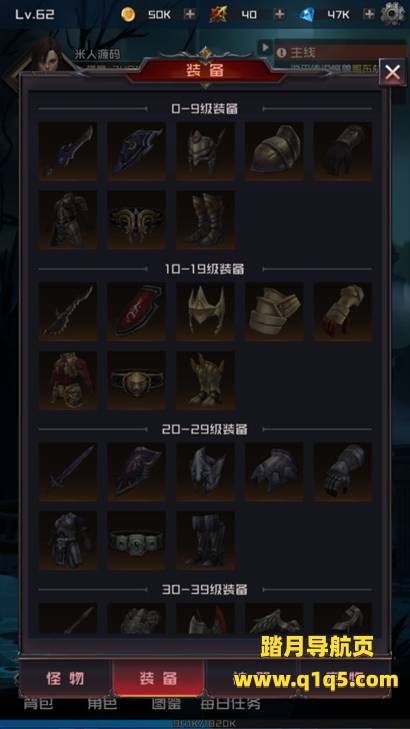Open the lion belt in 10-19级装备
Viewport: 410px width, 729px height.
(x=137, y=380)
